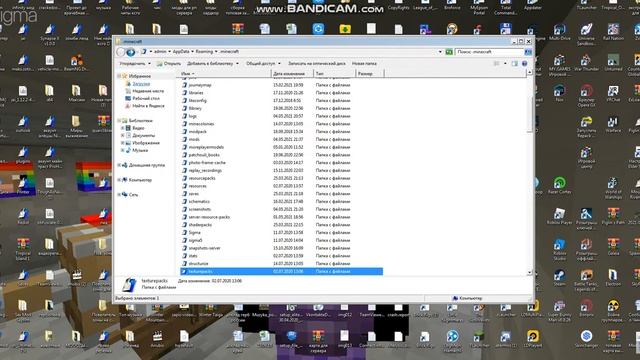
Task: Select the libraries folder row
Action: coord(282,93)
